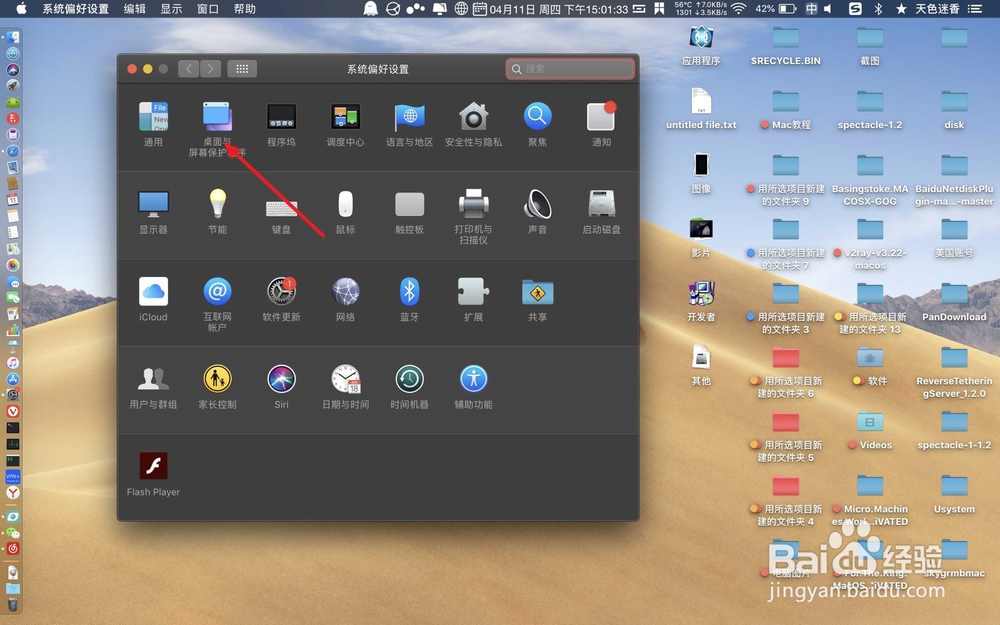Open Network preferences (网络)
Screen dimensions: 1000x625
(345, 290)
